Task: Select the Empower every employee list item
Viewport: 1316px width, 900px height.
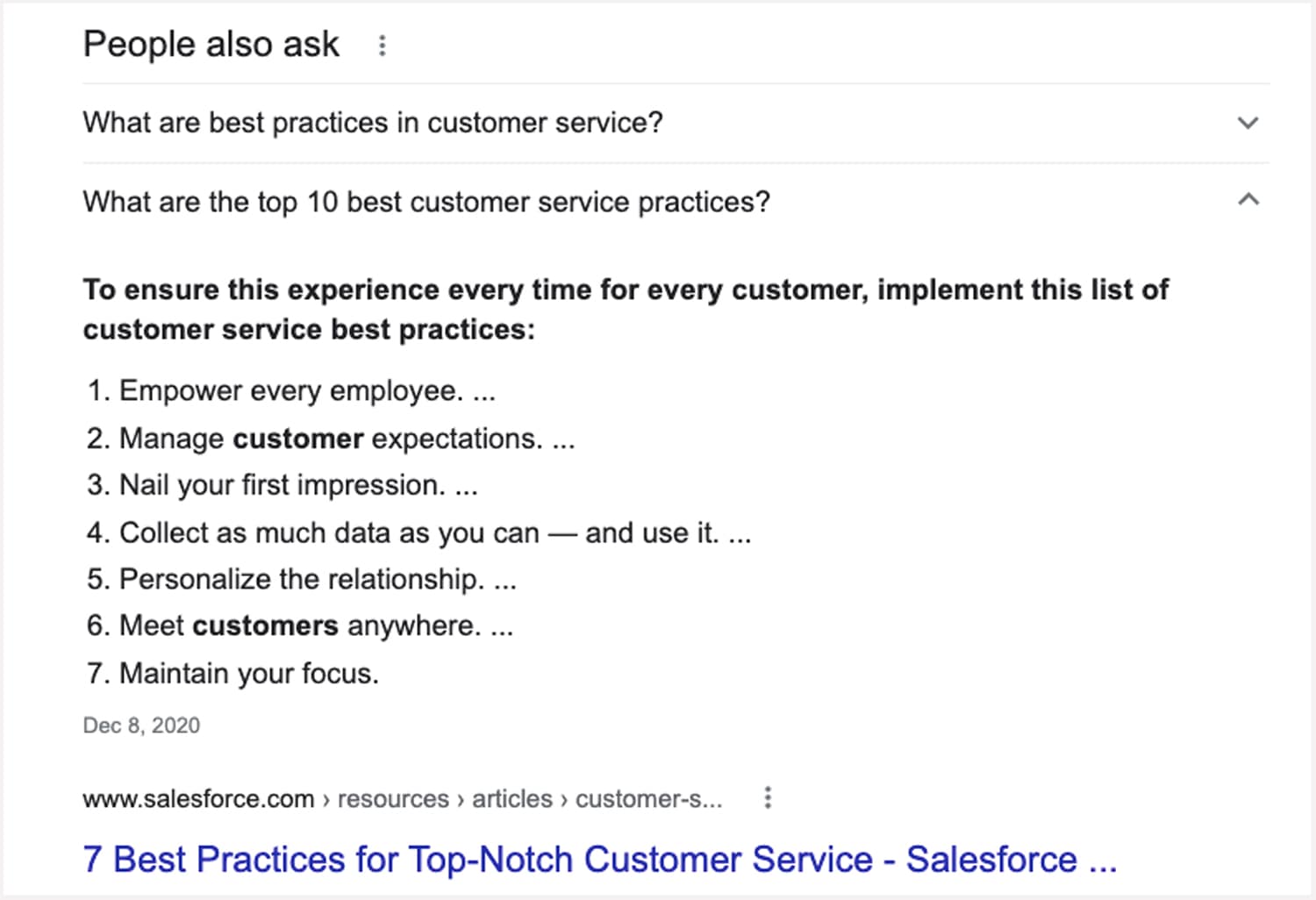Action: pyautogui.click(x=290, y=390)
